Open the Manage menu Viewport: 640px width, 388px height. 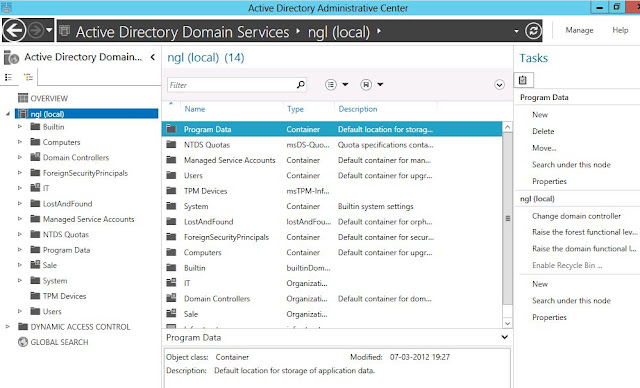[x=579, y=30]
